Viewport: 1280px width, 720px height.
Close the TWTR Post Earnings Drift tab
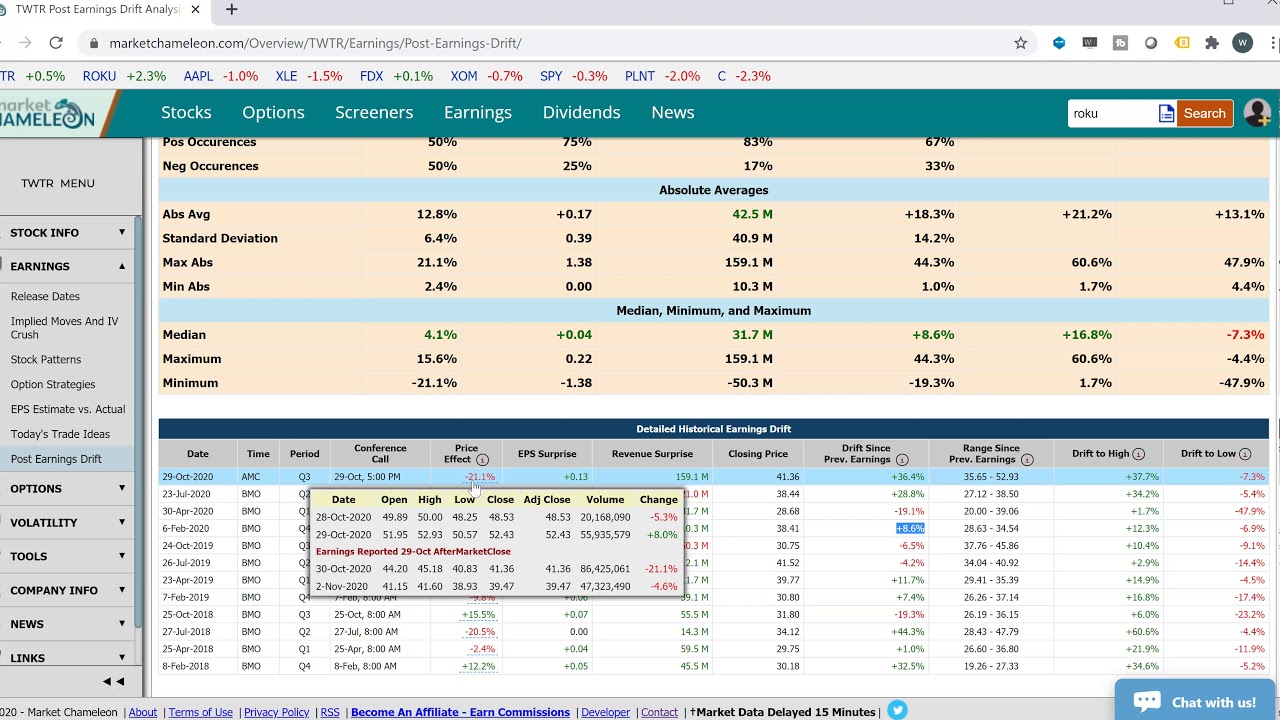(196, 10)
